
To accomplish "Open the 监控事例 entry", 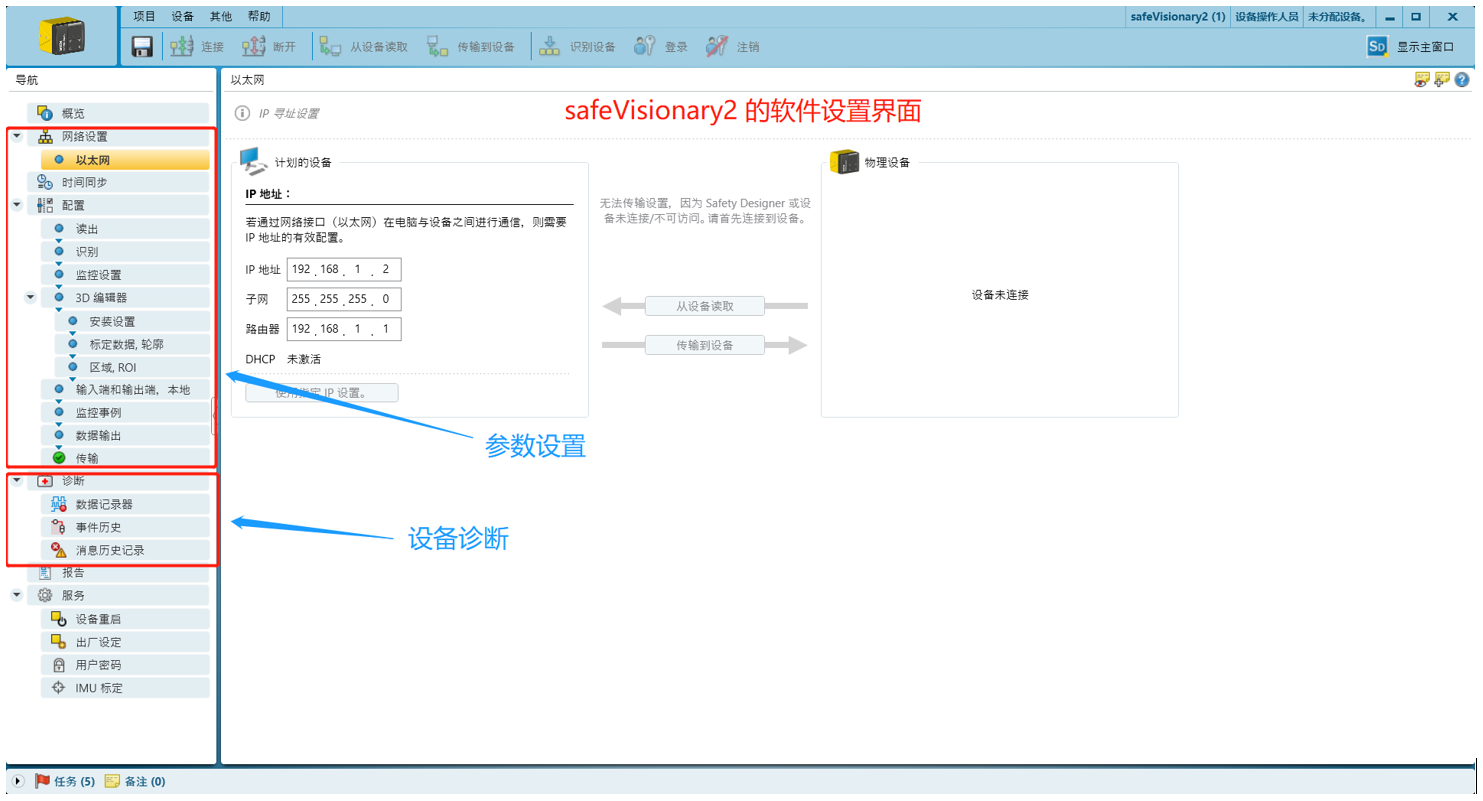I will point(125,412).
